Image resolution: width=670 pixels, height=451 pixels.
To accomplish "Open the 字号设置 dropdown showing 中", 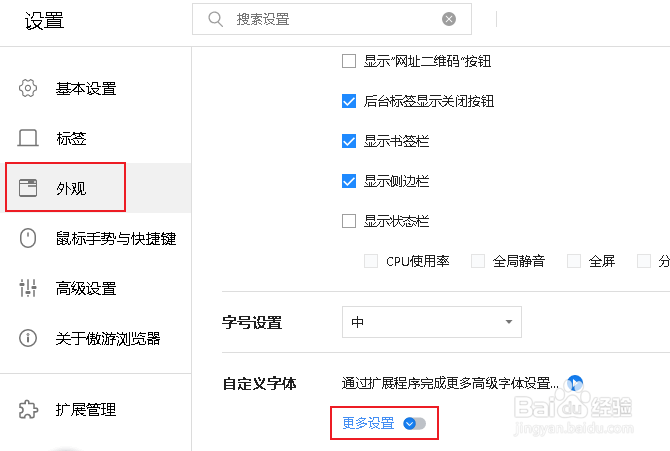I will (432, 322).
